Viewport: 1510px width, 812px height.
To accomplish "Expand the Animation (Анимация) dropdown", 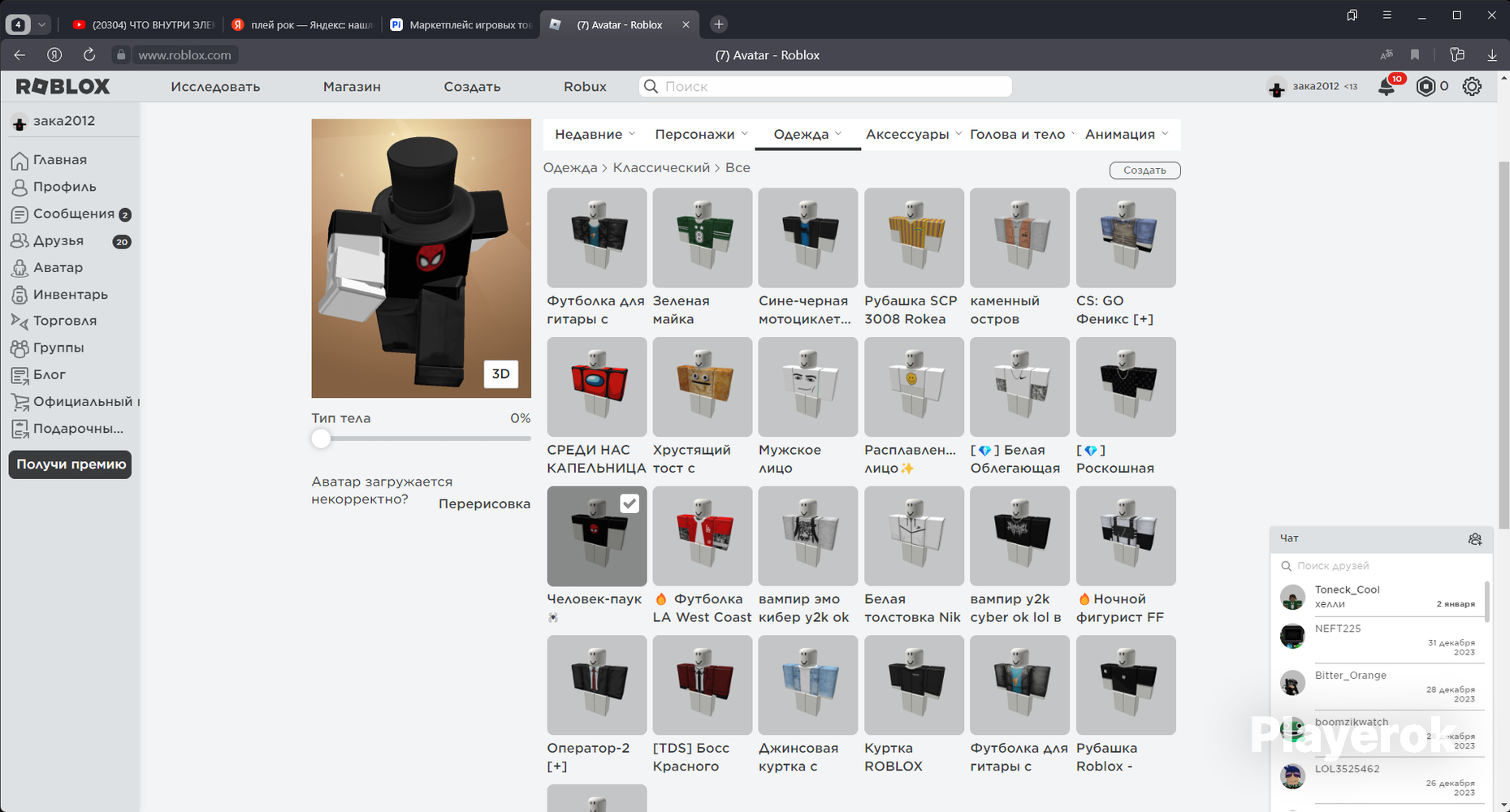I will (x=1126, y=135).
